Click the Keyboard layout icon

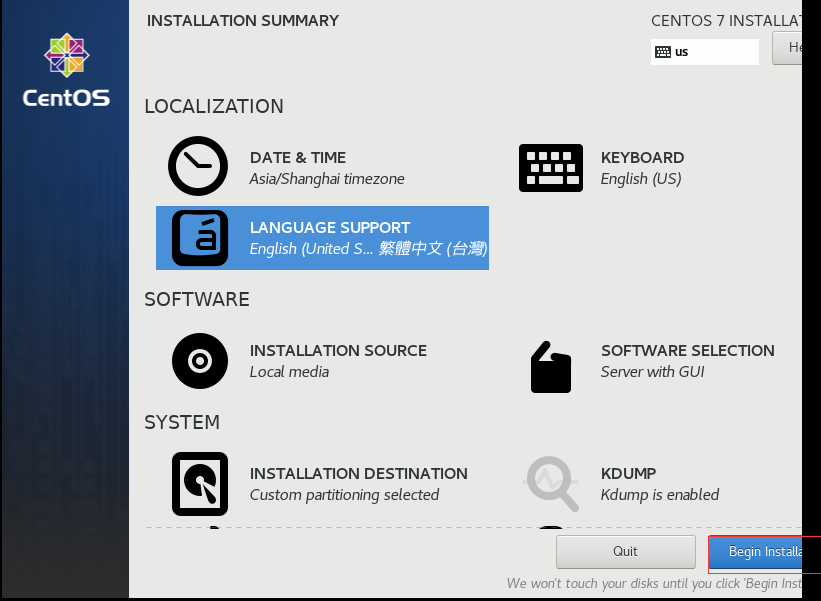click(x=551, y=168)
